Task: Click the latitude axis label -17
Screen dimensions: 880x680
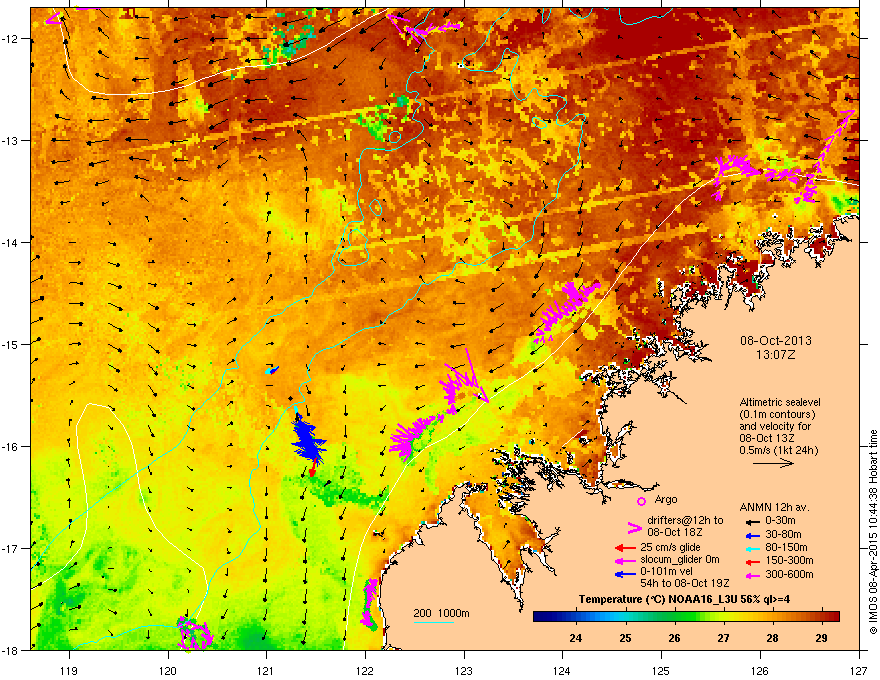Action: pyautogui.click(x=11, y=548)
